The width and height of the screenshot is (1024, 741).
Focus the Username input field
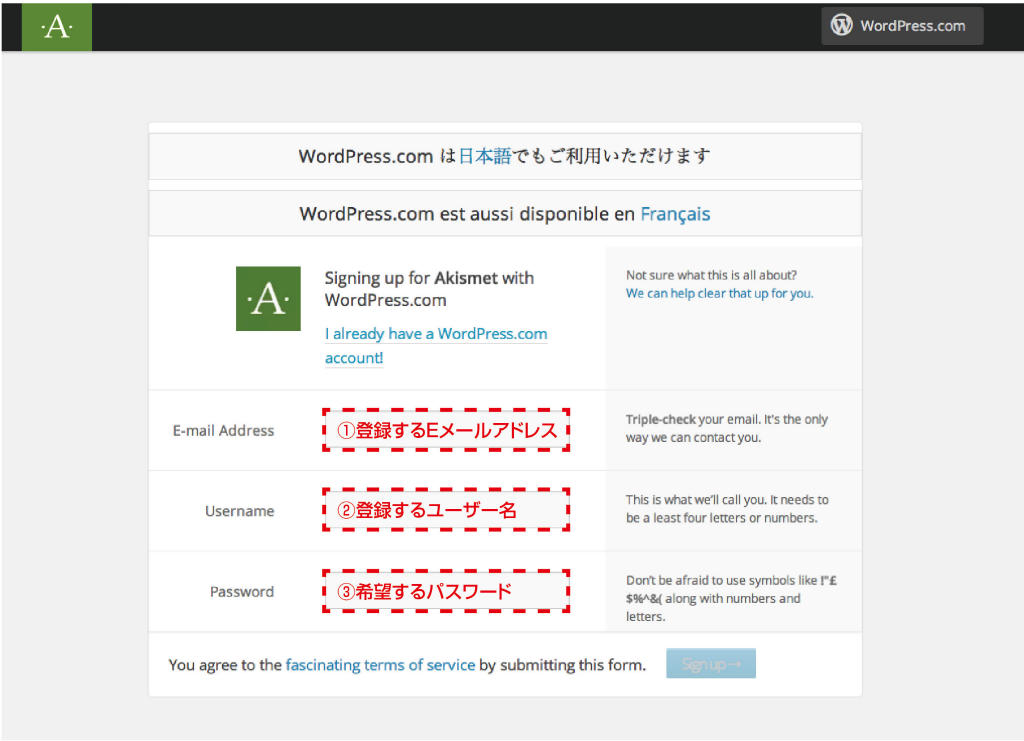coord(446,510)
